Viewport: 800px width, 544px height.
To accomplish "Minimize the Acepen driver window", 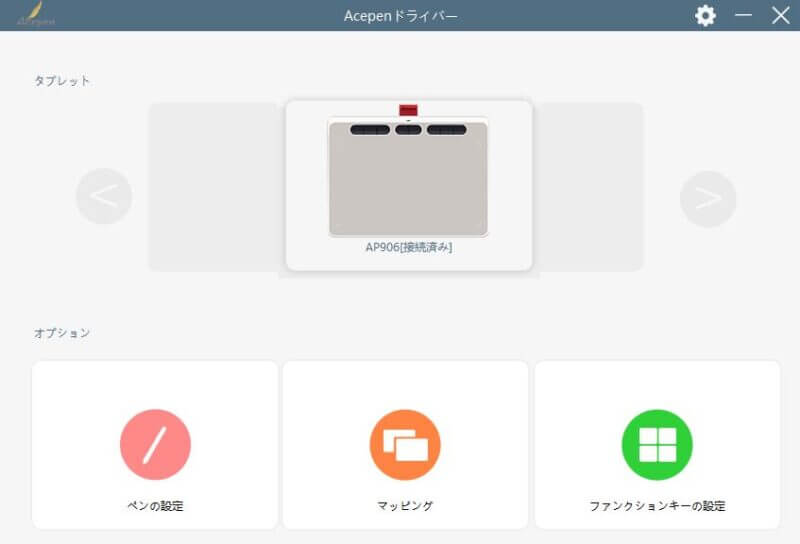I will [x=743, y=16].
